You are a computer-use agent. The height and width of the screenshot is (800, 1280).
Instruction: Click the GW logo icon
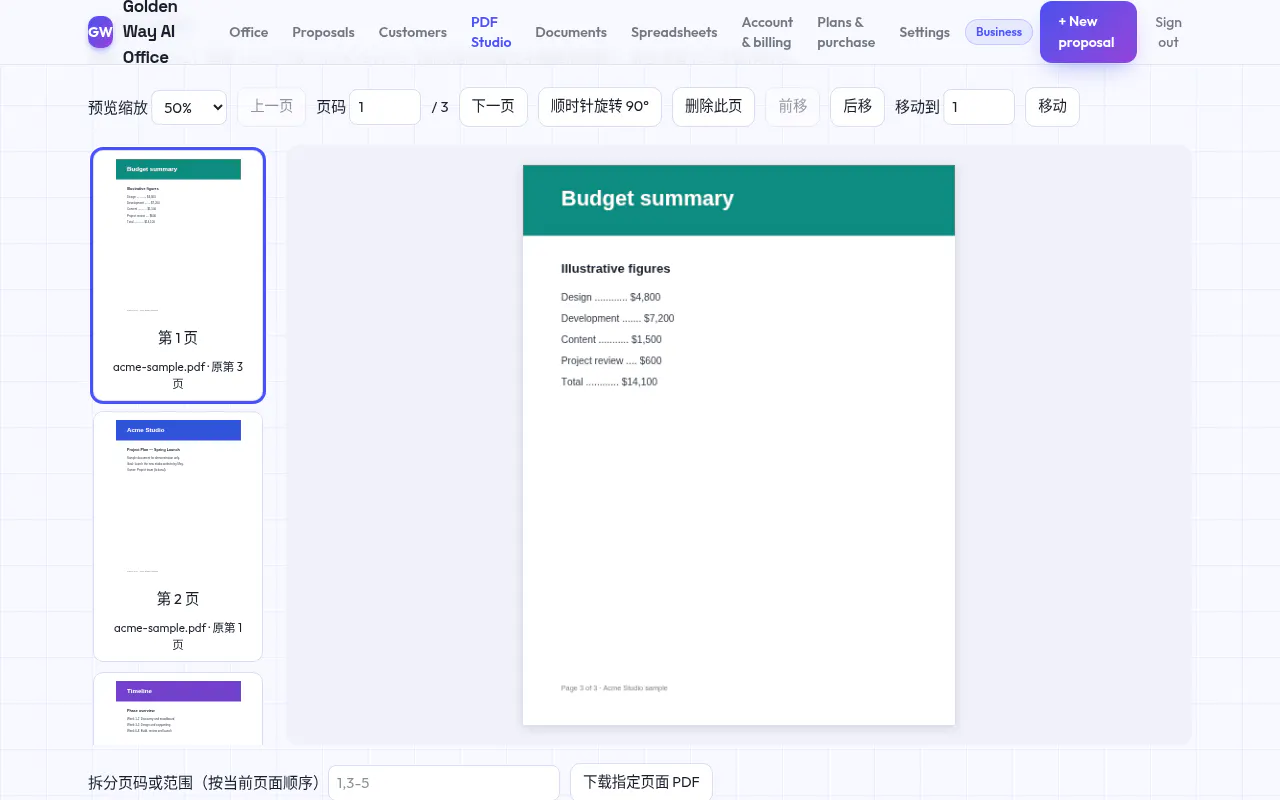pyautogui.click(x=100, y=32)
